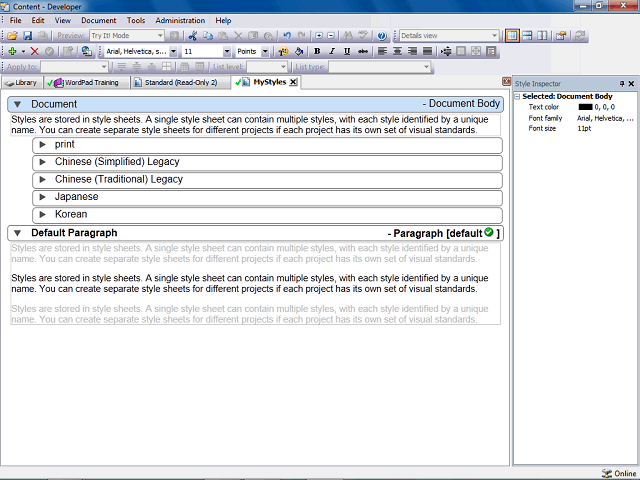Click the Online status bar indicator
This screenshot has width=640, height=480.
tap(618, 473)
